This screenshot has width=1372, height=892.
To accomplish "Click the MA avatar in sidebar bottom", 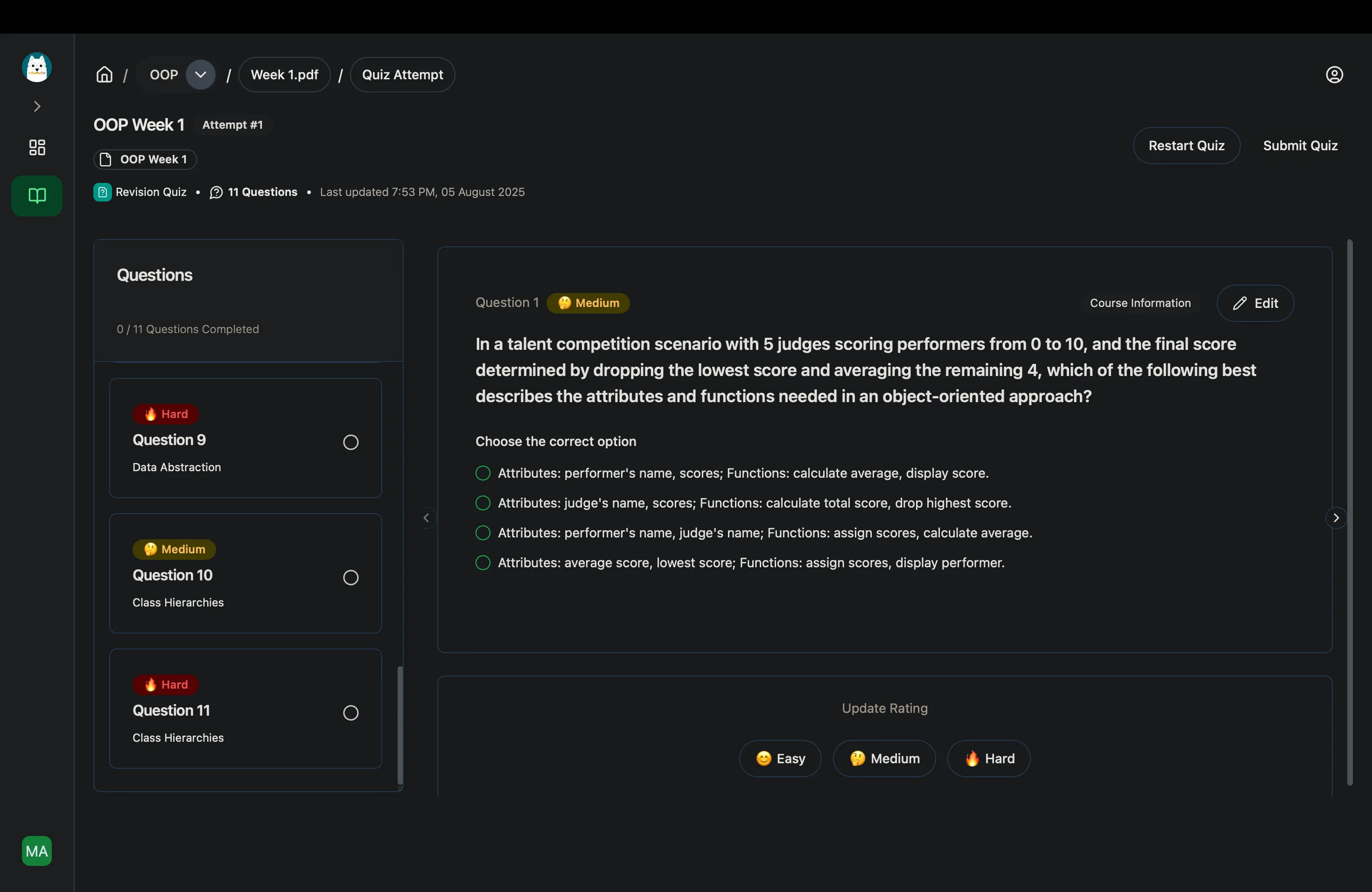I will click(37, 850).
